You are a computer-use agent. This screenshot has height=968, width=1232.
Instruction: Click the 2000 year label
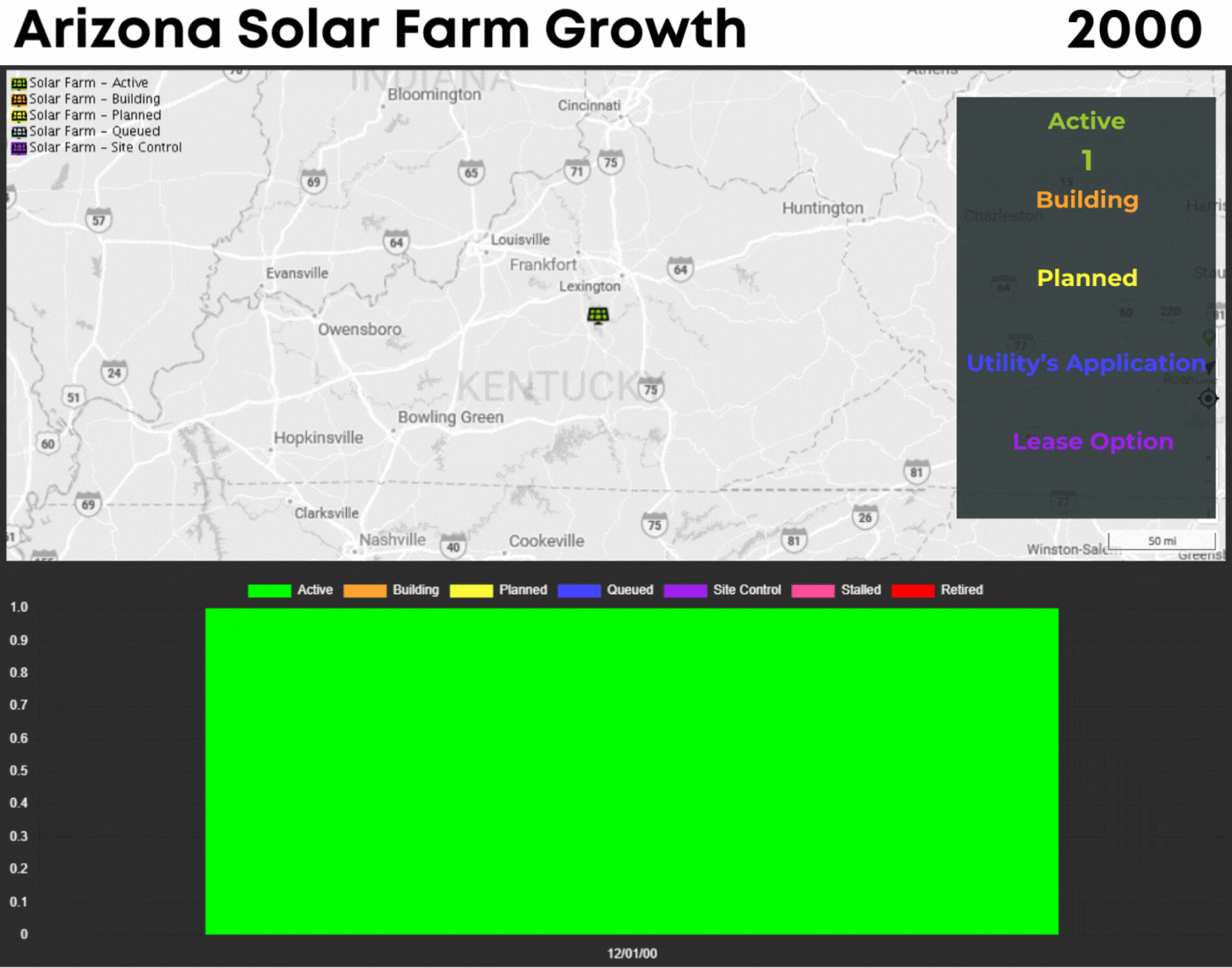pyautogui.click(x=1135, y=29)
